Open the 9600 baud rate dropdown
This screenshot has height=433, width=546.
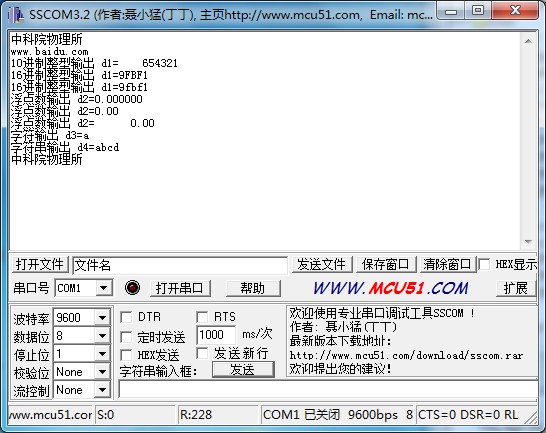(x=102, y=318)
